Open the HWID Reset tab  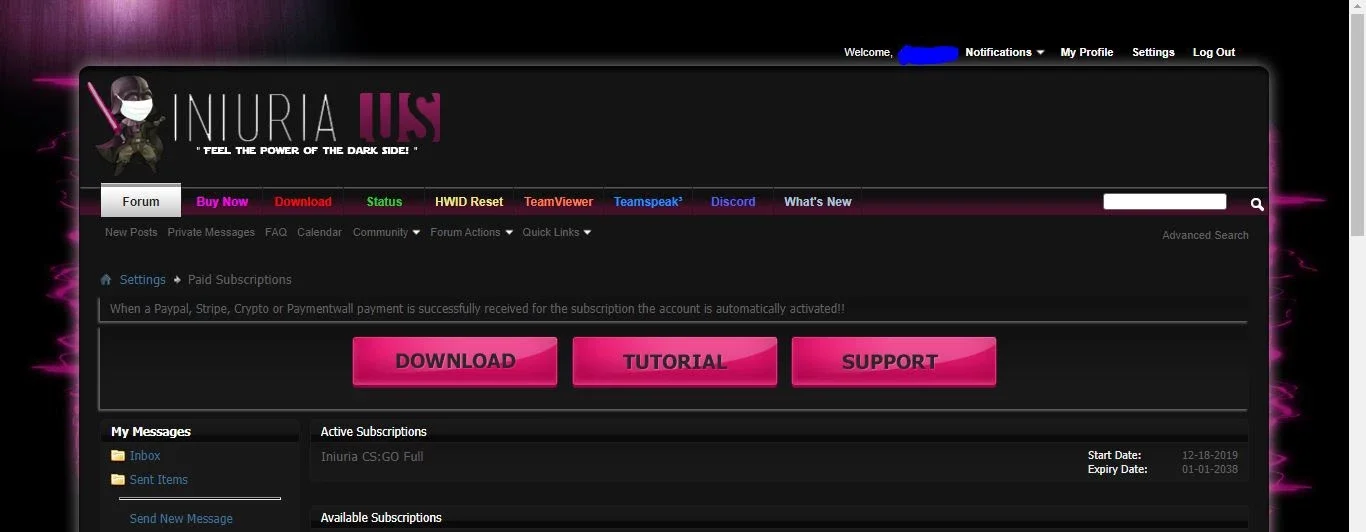coord(469,201)
